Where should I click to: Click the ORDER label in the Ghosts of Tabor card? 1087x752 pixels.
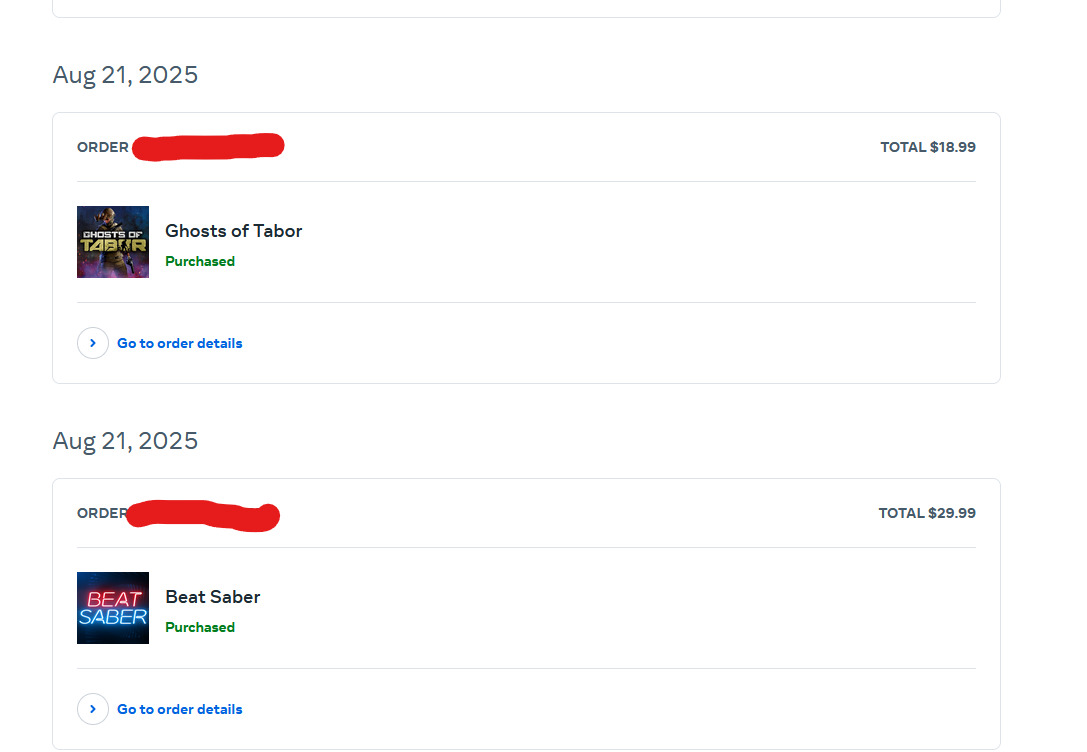coord(102,147)
